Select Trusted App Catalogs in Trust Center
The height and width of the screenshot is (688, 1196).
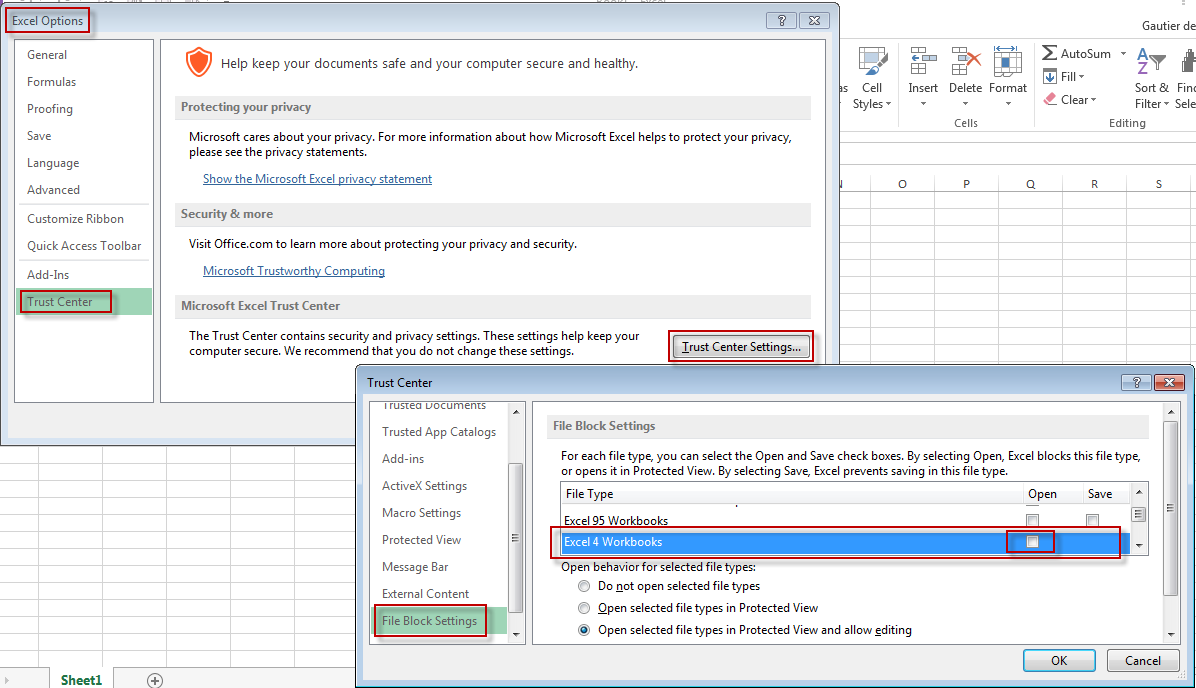(439, 432)
